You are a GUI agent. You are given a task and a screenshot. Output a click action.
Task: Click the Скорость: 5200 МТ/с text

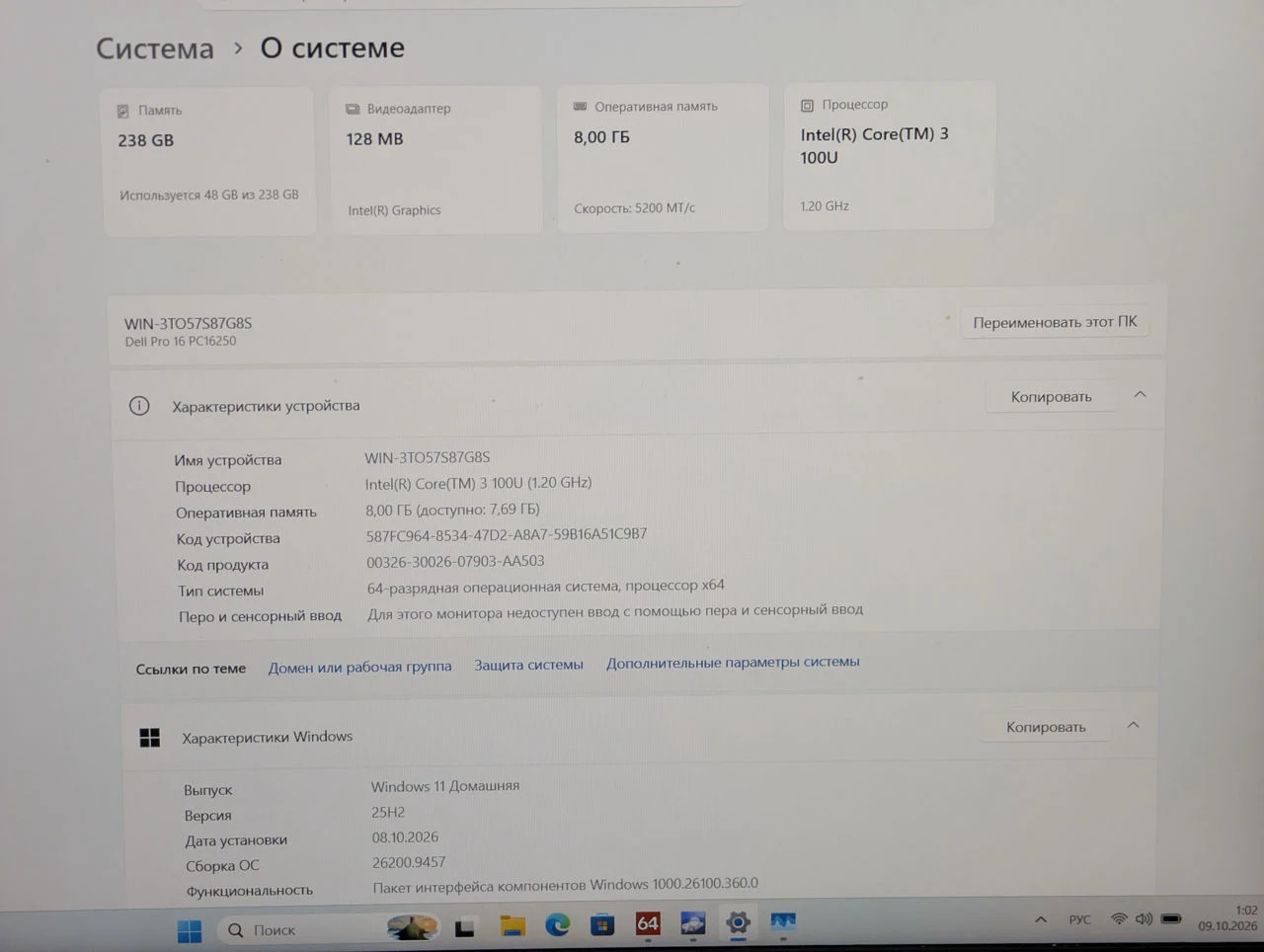point(634,208)
